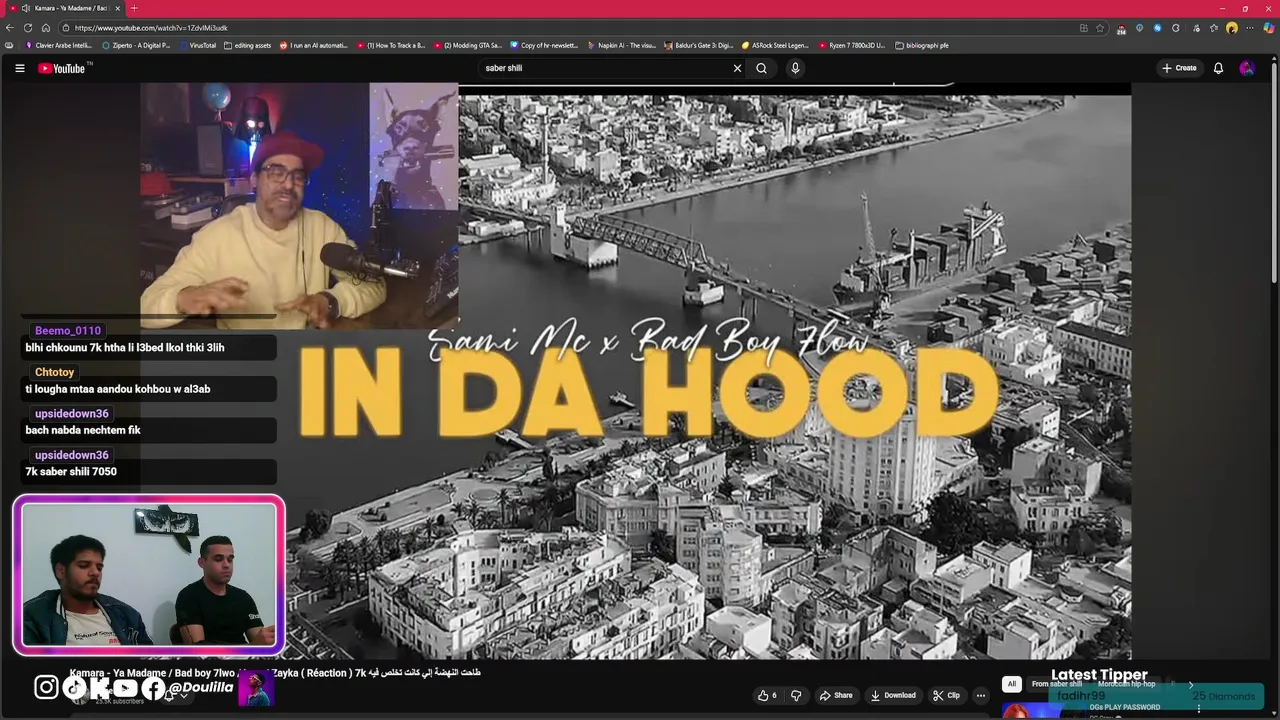Favorite this page with star icon
Viewport: 1280px width, 720px height.
coord(1100,28)
